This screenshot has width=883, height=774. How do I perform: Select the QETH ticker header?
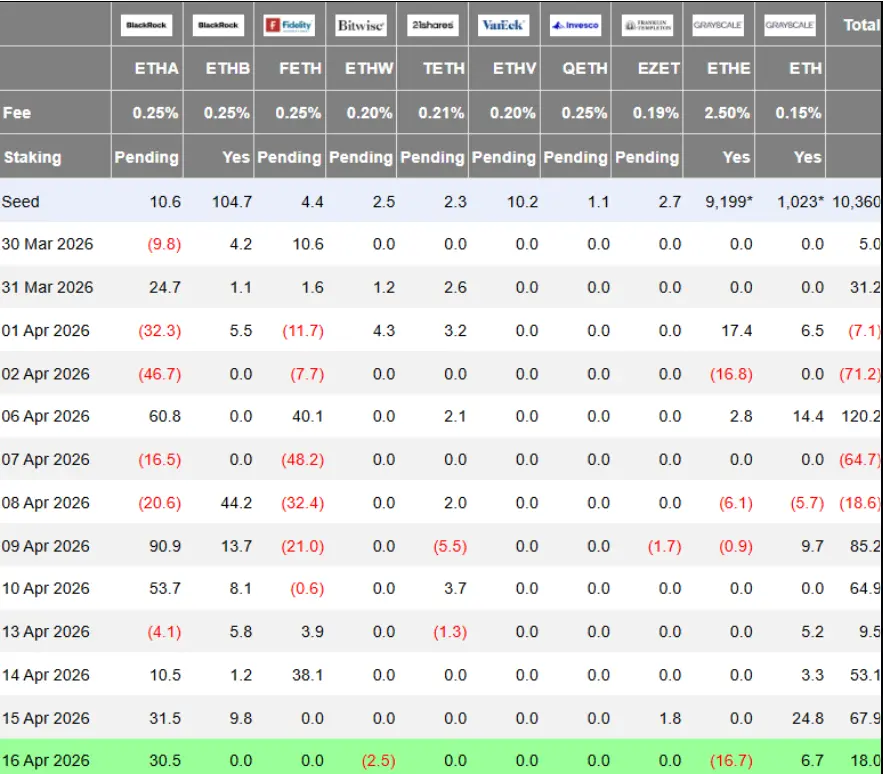585,69
